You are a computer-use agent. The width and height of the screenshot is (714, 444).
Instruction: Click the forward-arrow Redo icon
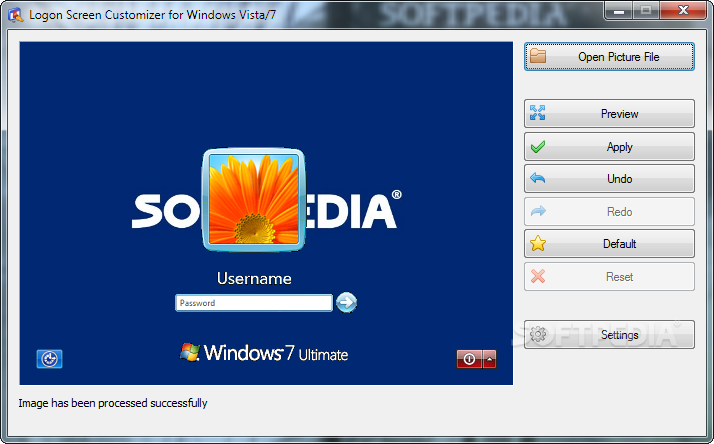538,211
